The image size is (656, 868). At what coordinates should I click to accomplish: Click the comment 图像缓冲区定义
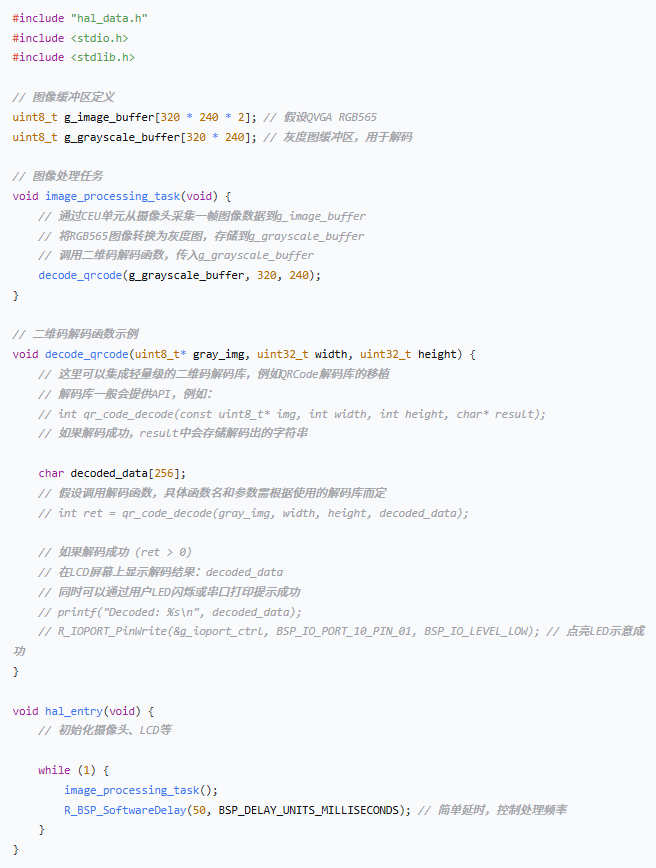pos(63,97)
